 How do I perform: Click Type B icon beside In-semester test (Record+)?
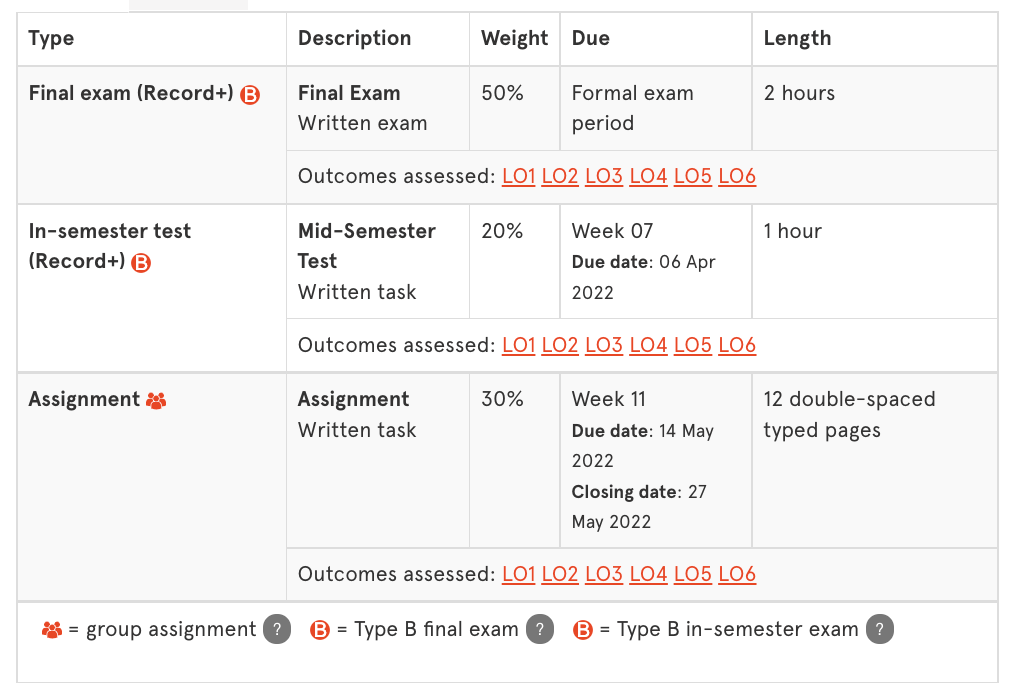(x=142, y=263)
